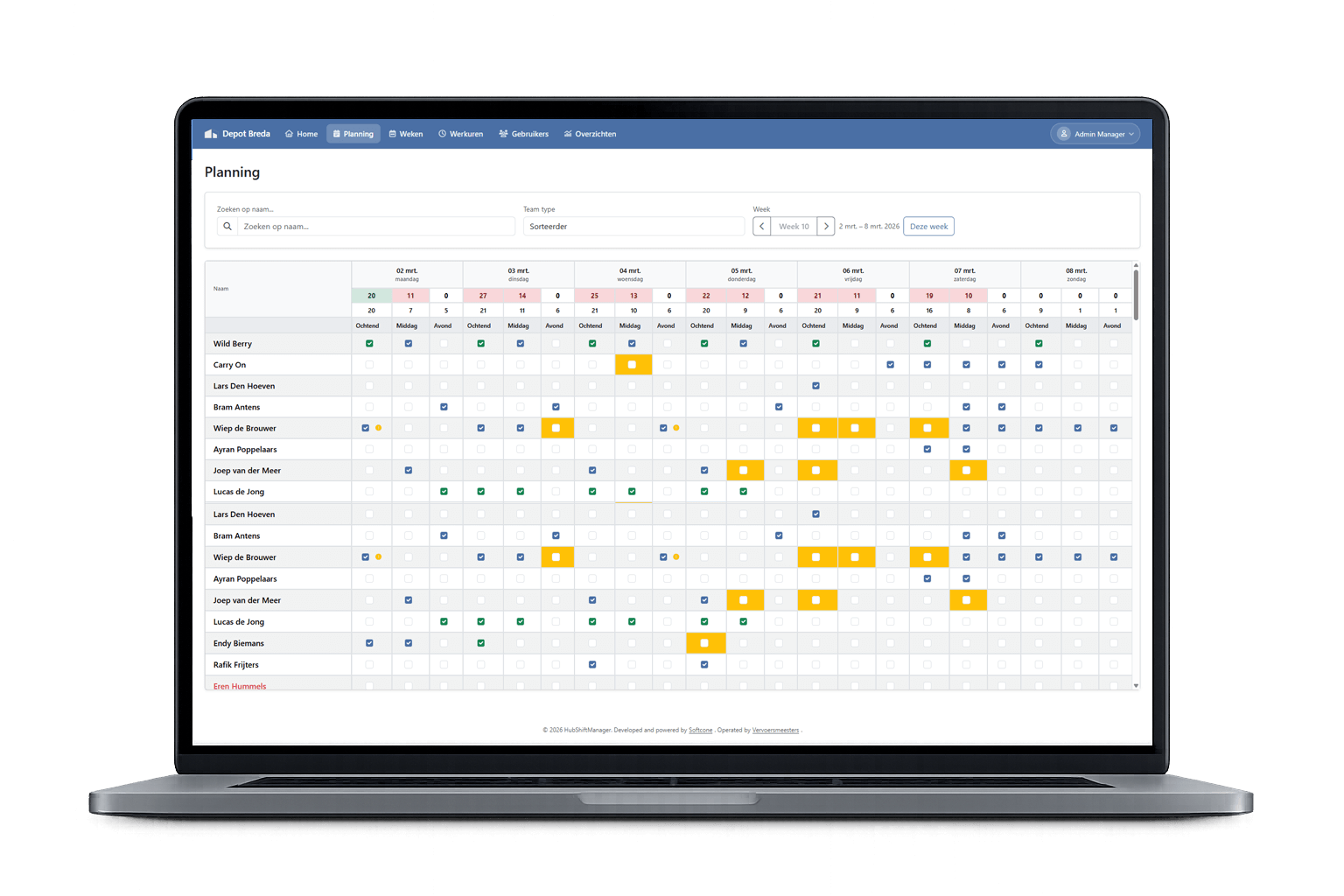Click the Home house icon in navbar
The width and height of the screenshot is (1344, 896).
[289, 134]
